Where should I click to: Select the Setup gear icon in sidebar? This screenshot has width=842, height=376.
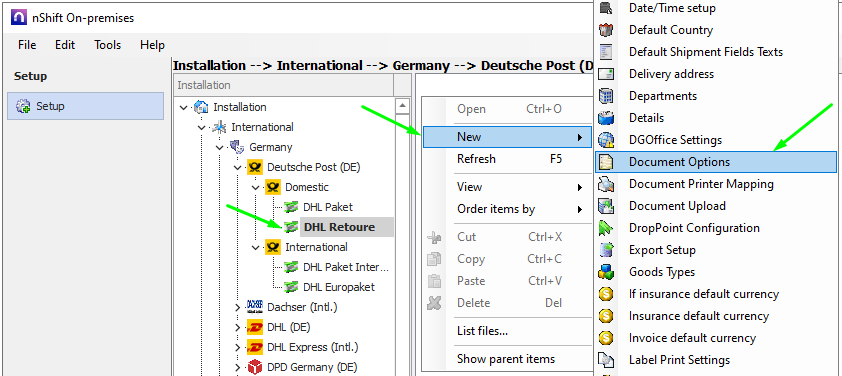[x=24, y=106]
